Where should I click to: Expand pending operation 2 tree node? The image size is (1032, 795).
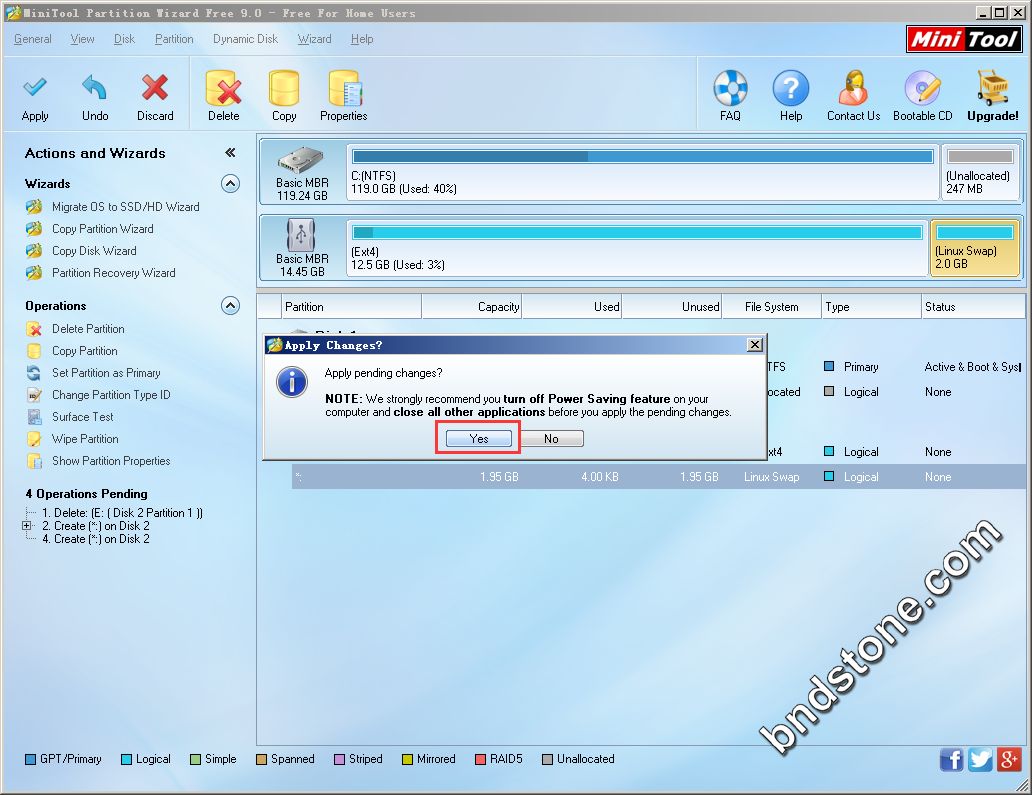(x=26, y=526)
